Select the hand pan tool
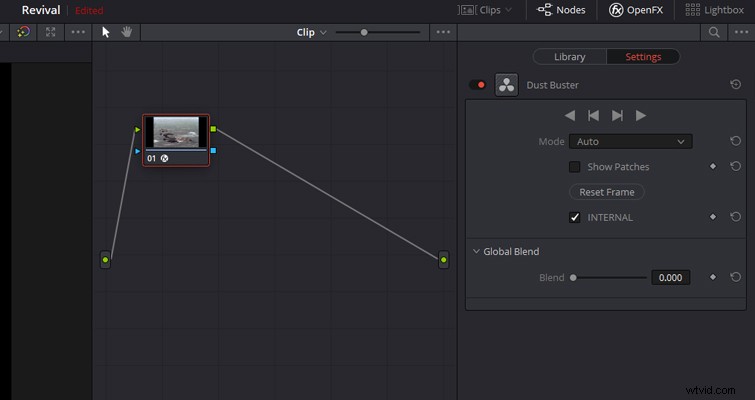The width and height of the screenshot is (755, 400). 127,32
